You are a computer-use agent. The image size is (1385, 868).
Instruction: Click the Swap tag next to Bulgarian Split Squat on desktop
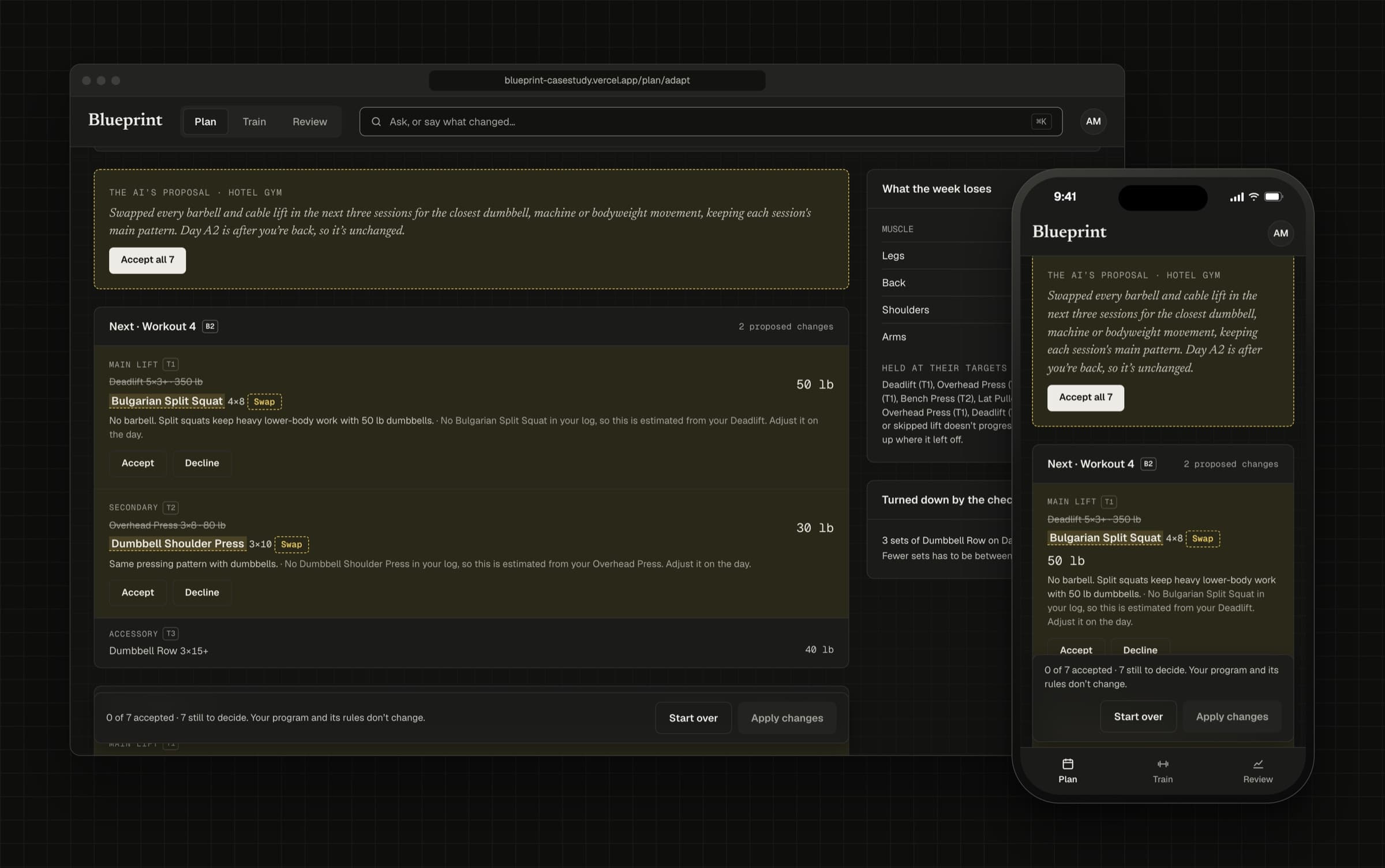pos(264,402)
